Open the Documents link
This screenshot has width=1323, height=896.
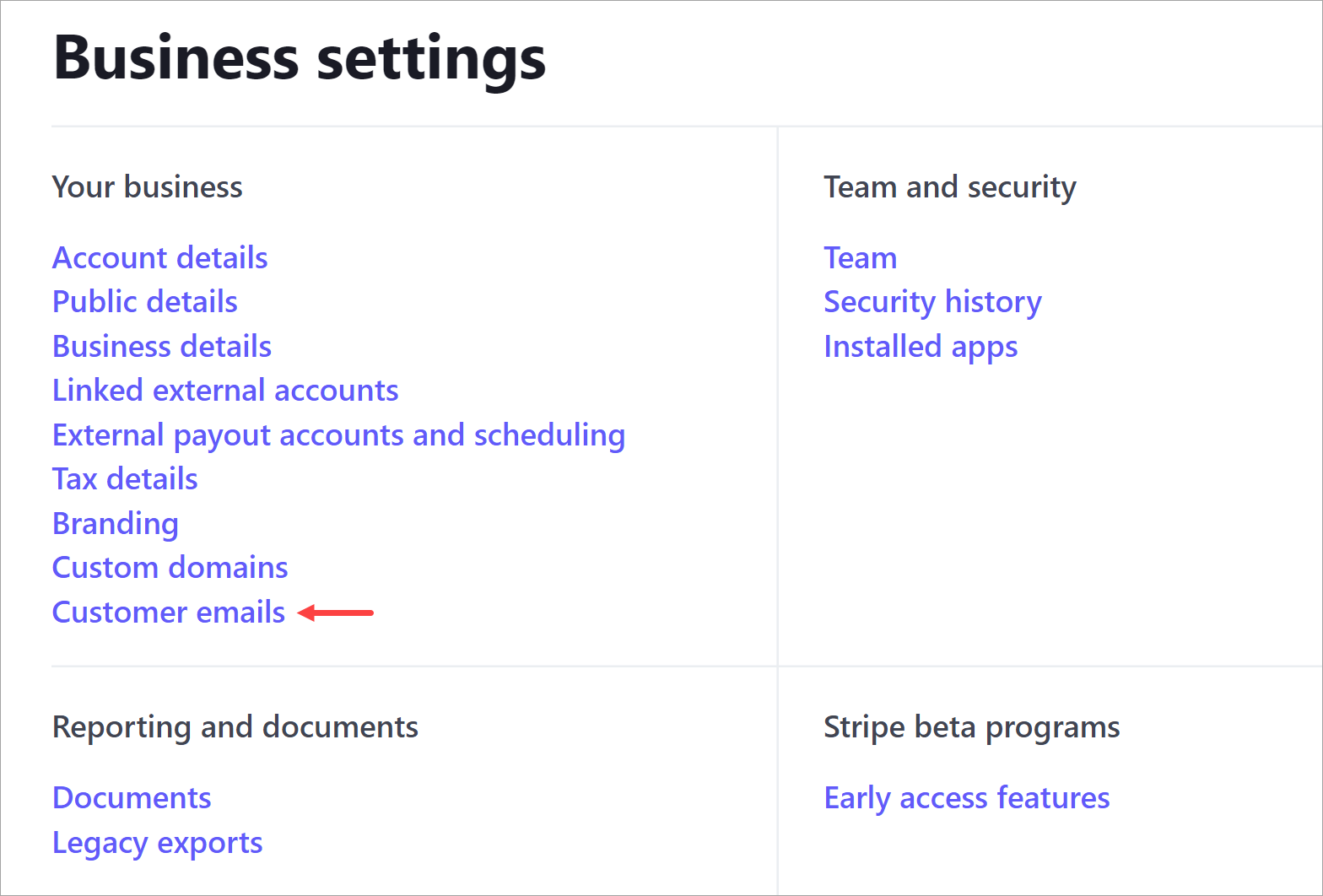pos(132,798)
